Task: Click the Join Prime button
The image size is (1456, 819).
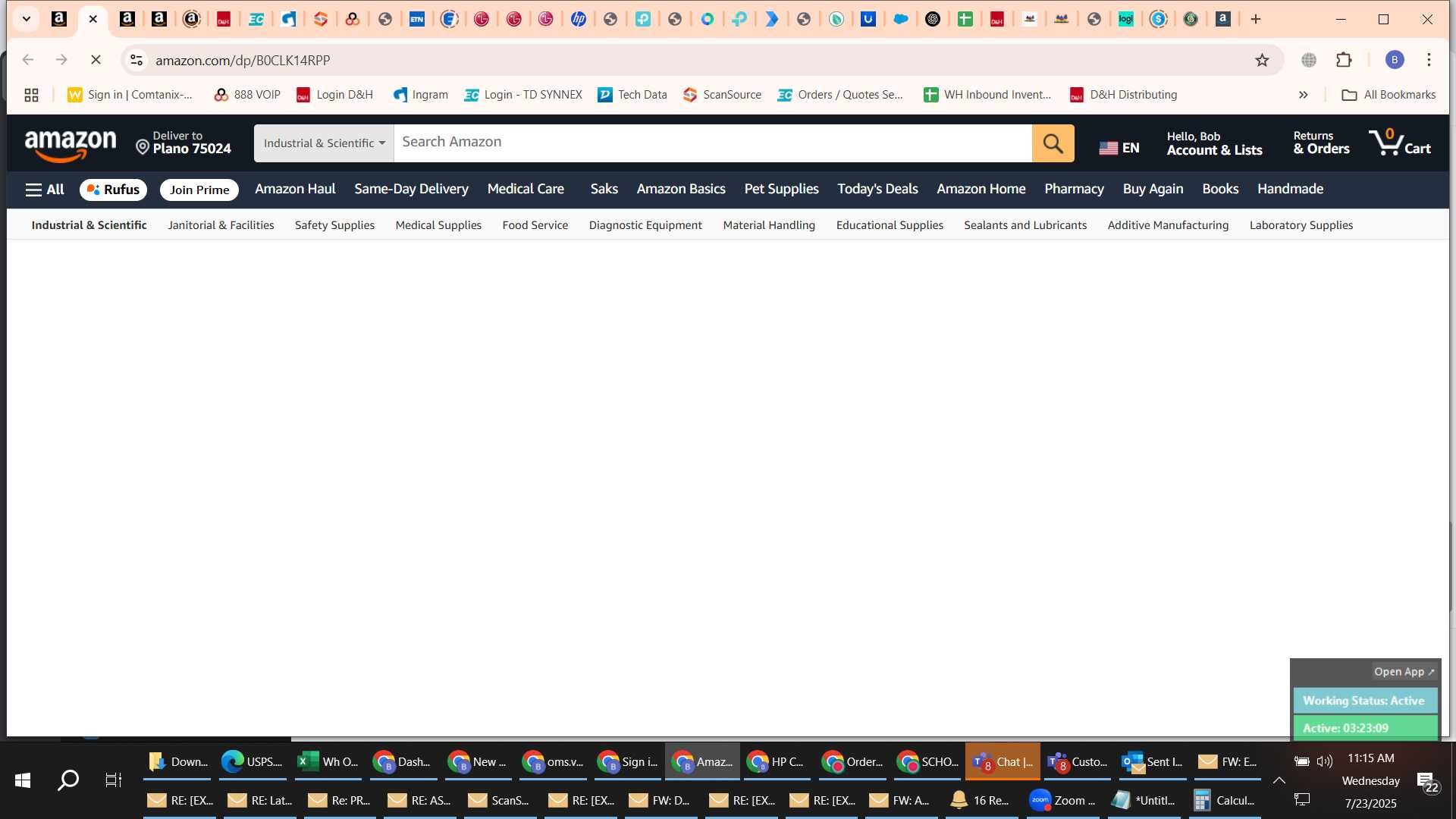Action: pyautogui.click(x=199, y=190)
